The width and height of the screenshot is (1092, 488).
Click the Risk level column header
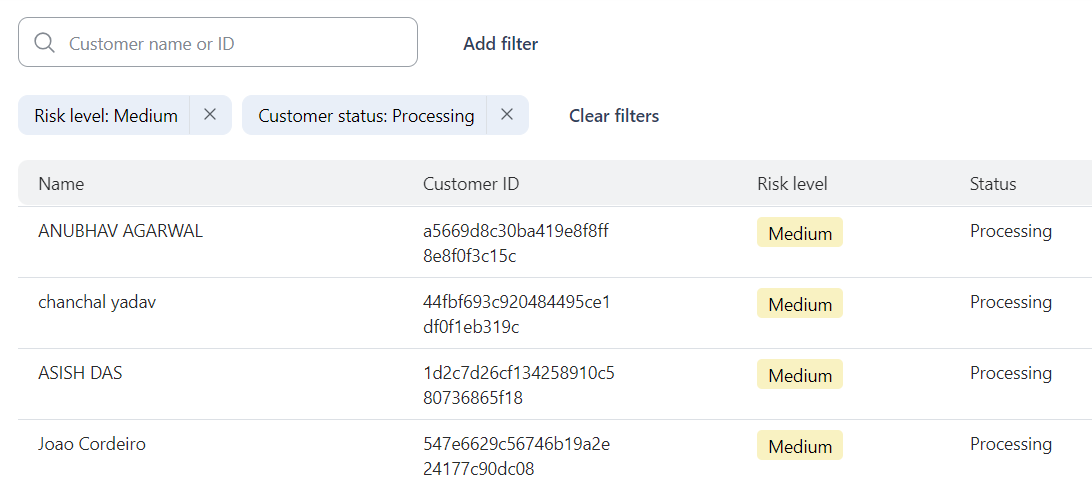792,184
